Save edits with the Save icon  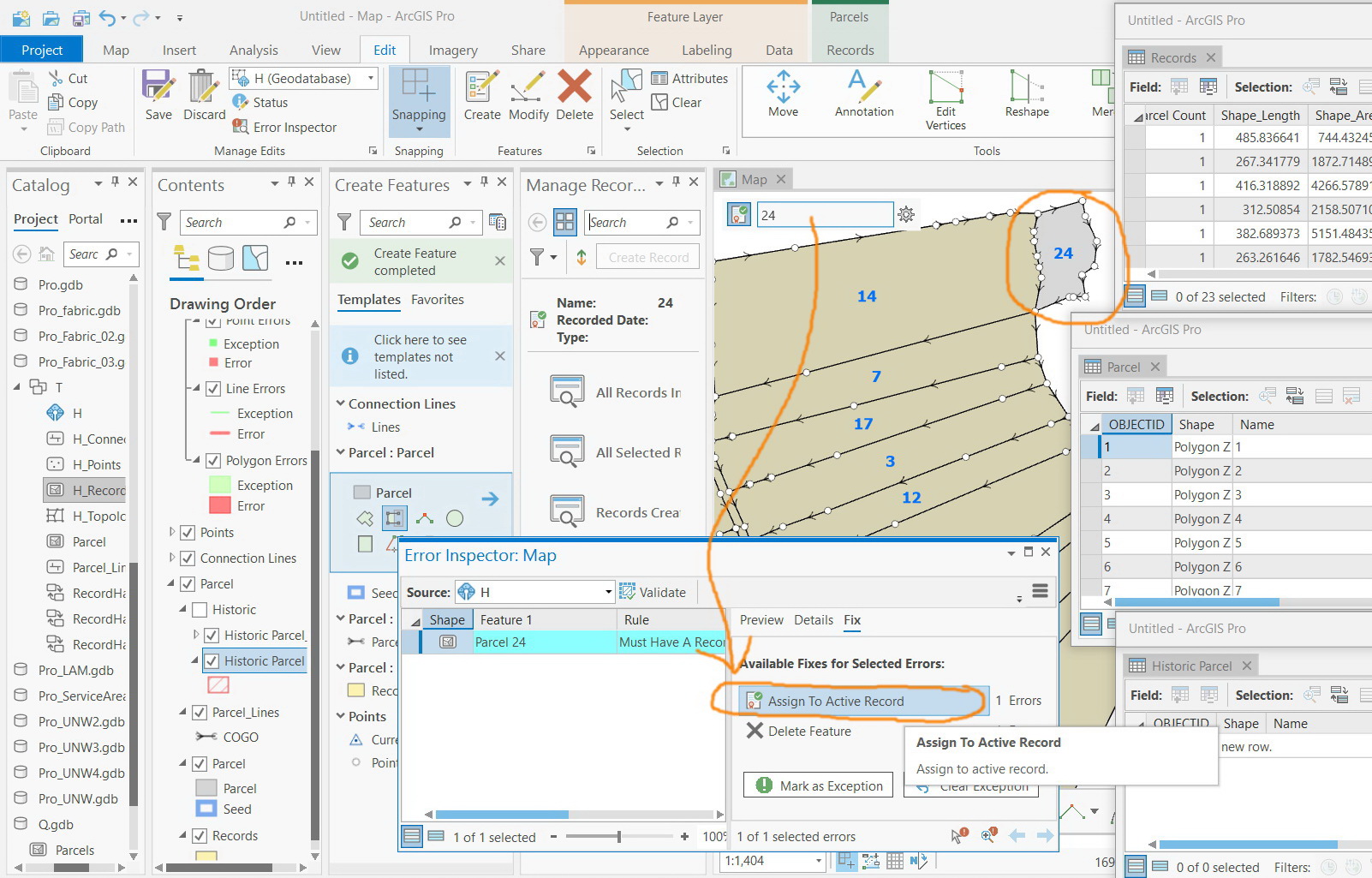point(158,95)
